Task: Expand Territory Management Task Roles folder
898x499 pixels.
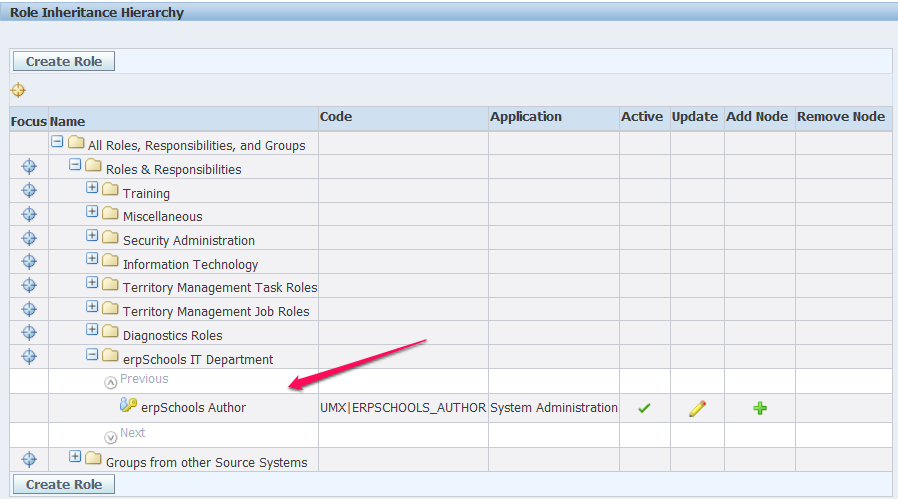Action: point(92,282)
